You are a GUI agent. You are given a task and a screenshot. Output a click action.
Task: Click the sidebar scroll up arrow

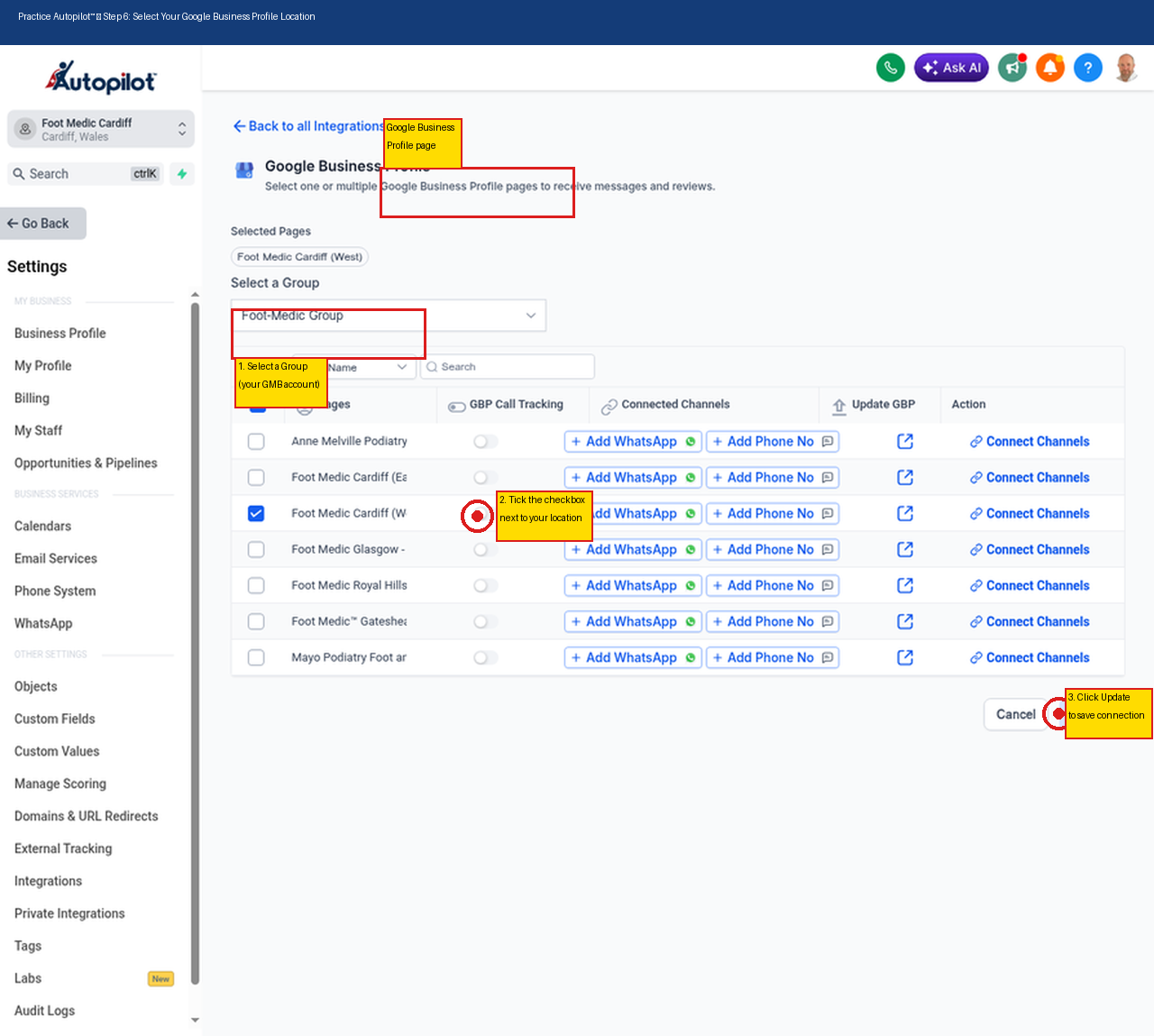195,295
